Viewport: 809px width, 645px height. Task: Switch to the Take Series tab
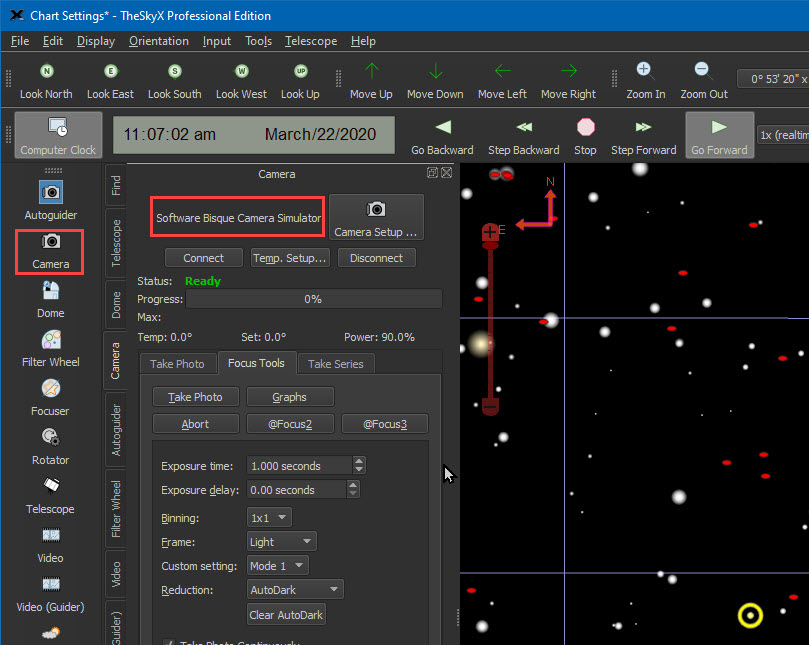(336, 364)
